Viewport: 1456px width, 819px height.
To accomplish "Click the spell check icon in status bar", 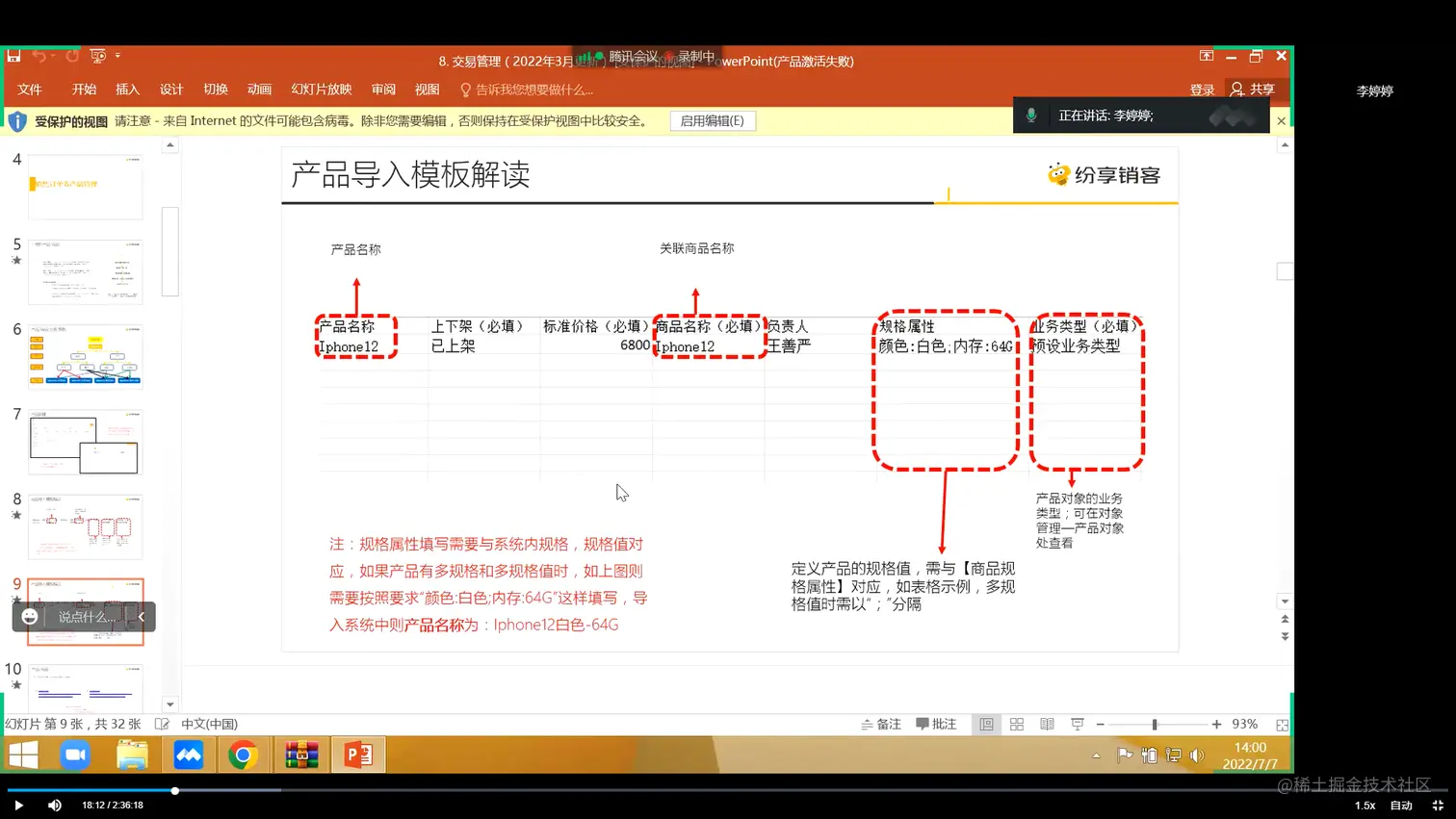I will 162,724.
